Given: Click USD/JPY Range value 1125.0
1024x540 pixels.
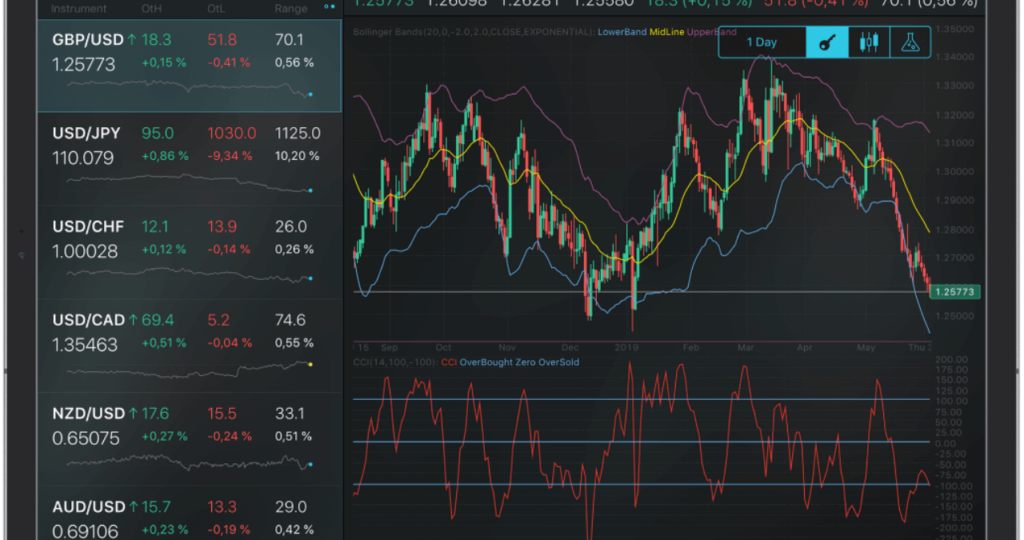Looking at the screenshot, I should (297, 134).
